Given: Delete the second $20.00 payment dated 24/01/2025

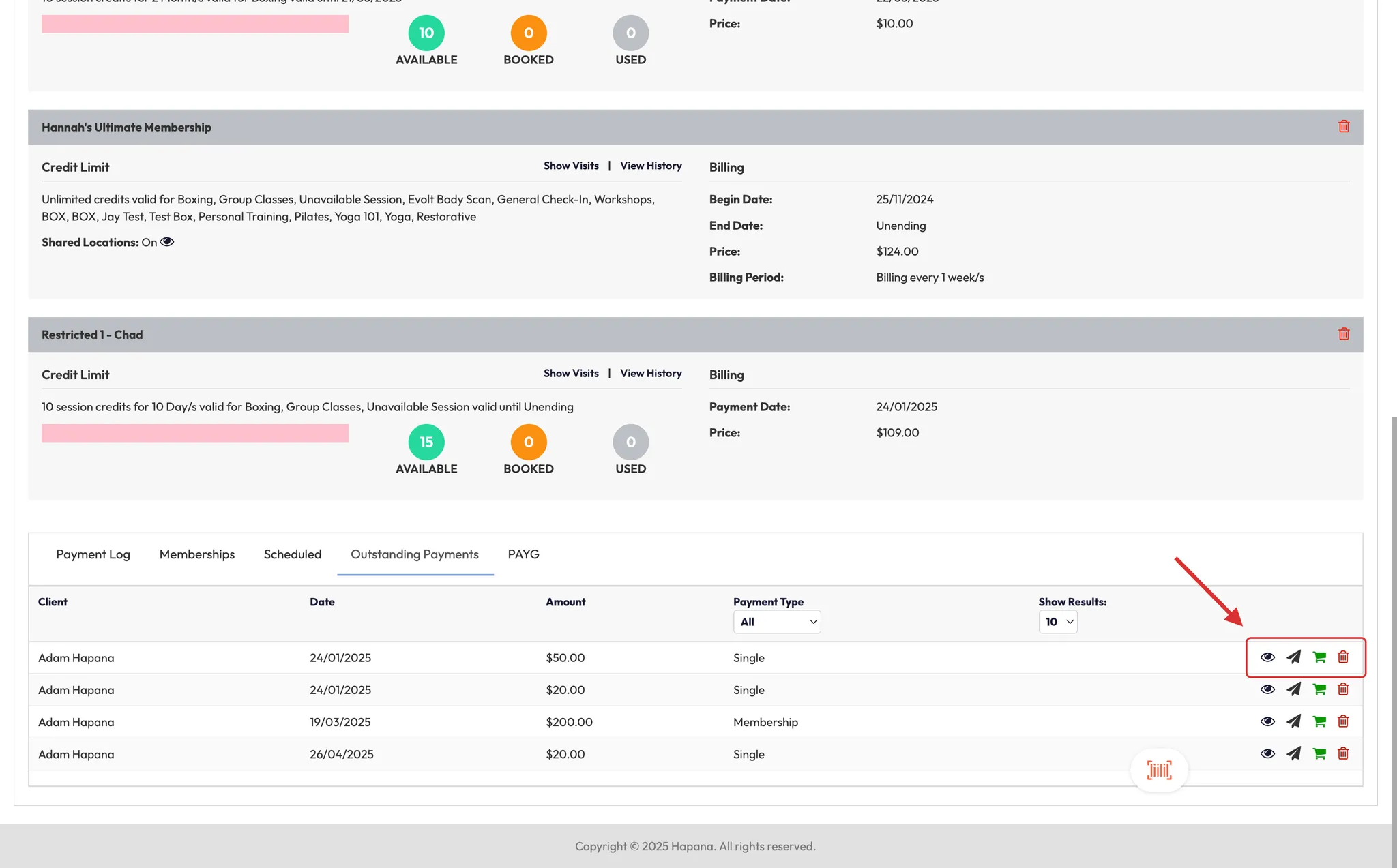Looking at the screenshot, I should tap(1343, 689).
